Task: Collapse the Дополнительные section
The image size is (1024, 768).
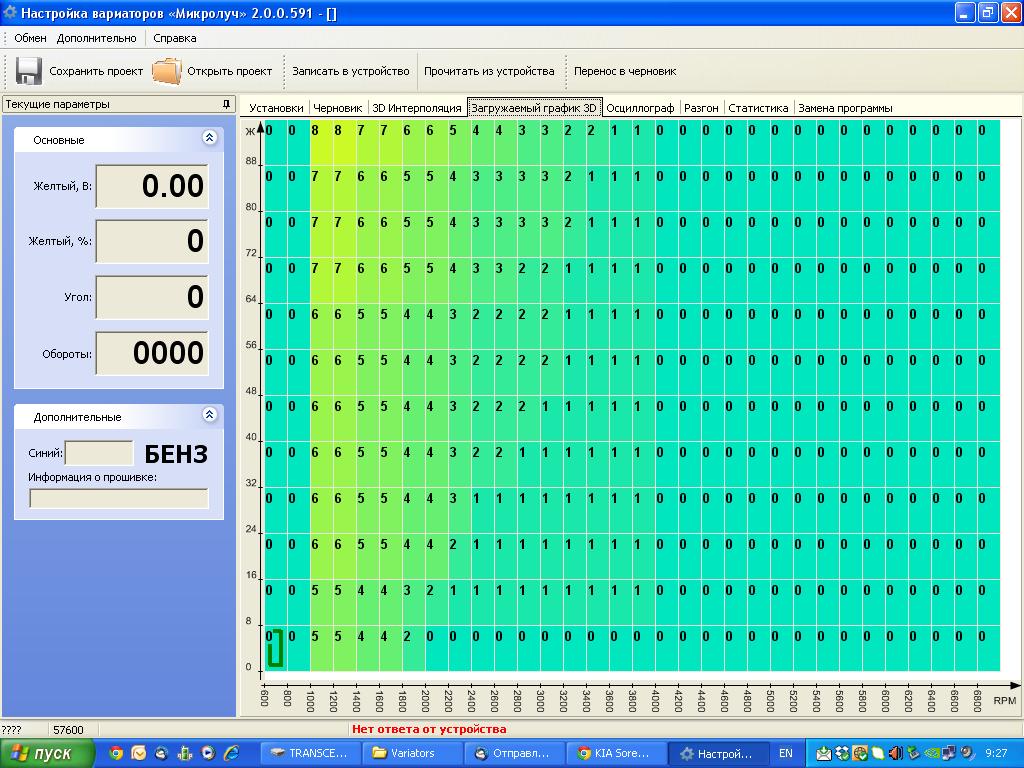Action: tap(209, 415)
